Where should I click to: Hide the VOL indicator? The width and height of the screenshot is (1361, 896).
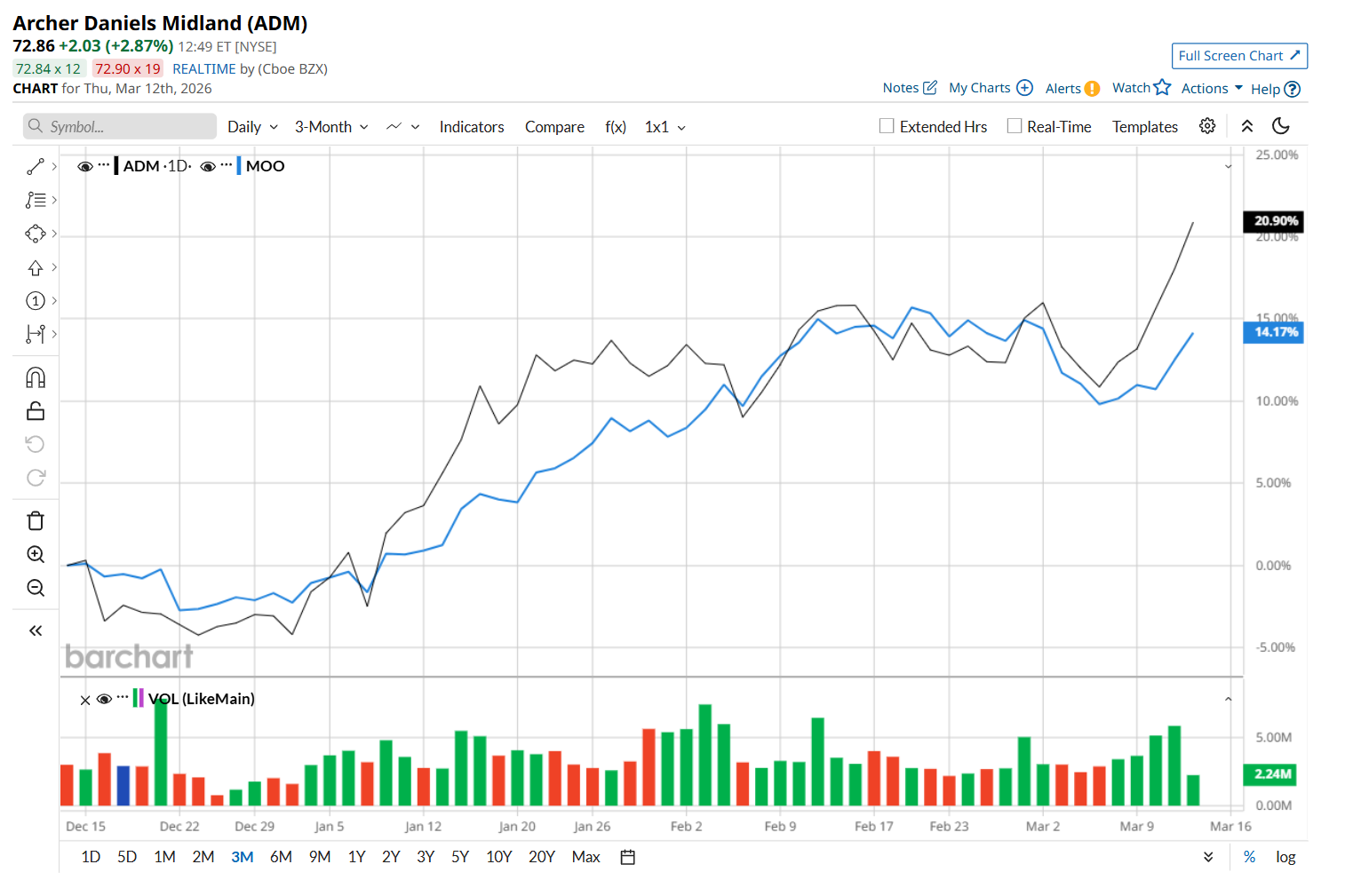click(x=104, y=699)
